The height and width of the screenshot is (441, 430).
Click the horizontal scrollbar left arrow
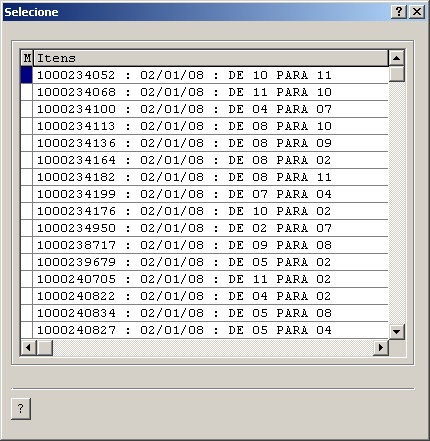[28, 348]
